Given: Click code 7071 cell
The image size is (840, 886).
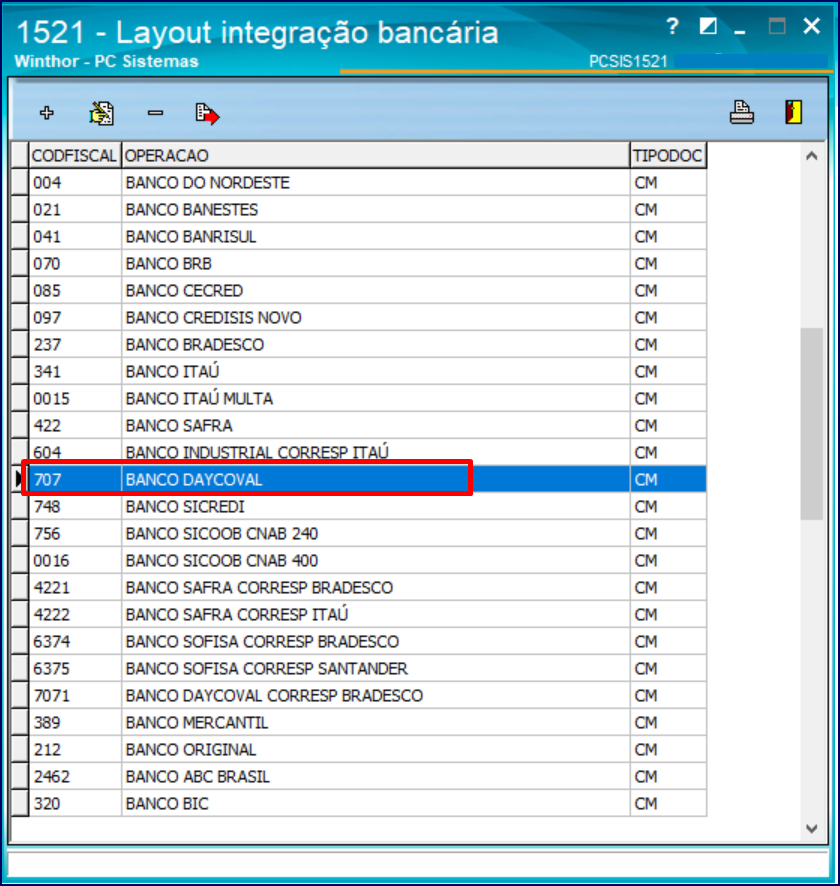Looking at the screenshot, I should [x=75, y=696].
